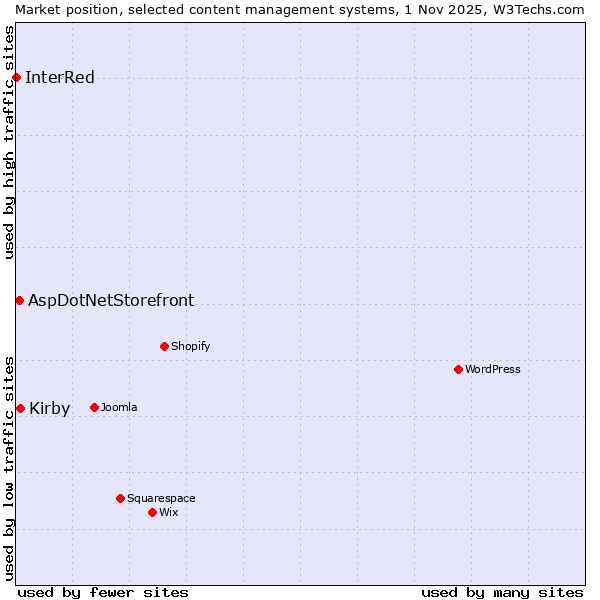Select the Joomla text label

click(x=119, y=407)
